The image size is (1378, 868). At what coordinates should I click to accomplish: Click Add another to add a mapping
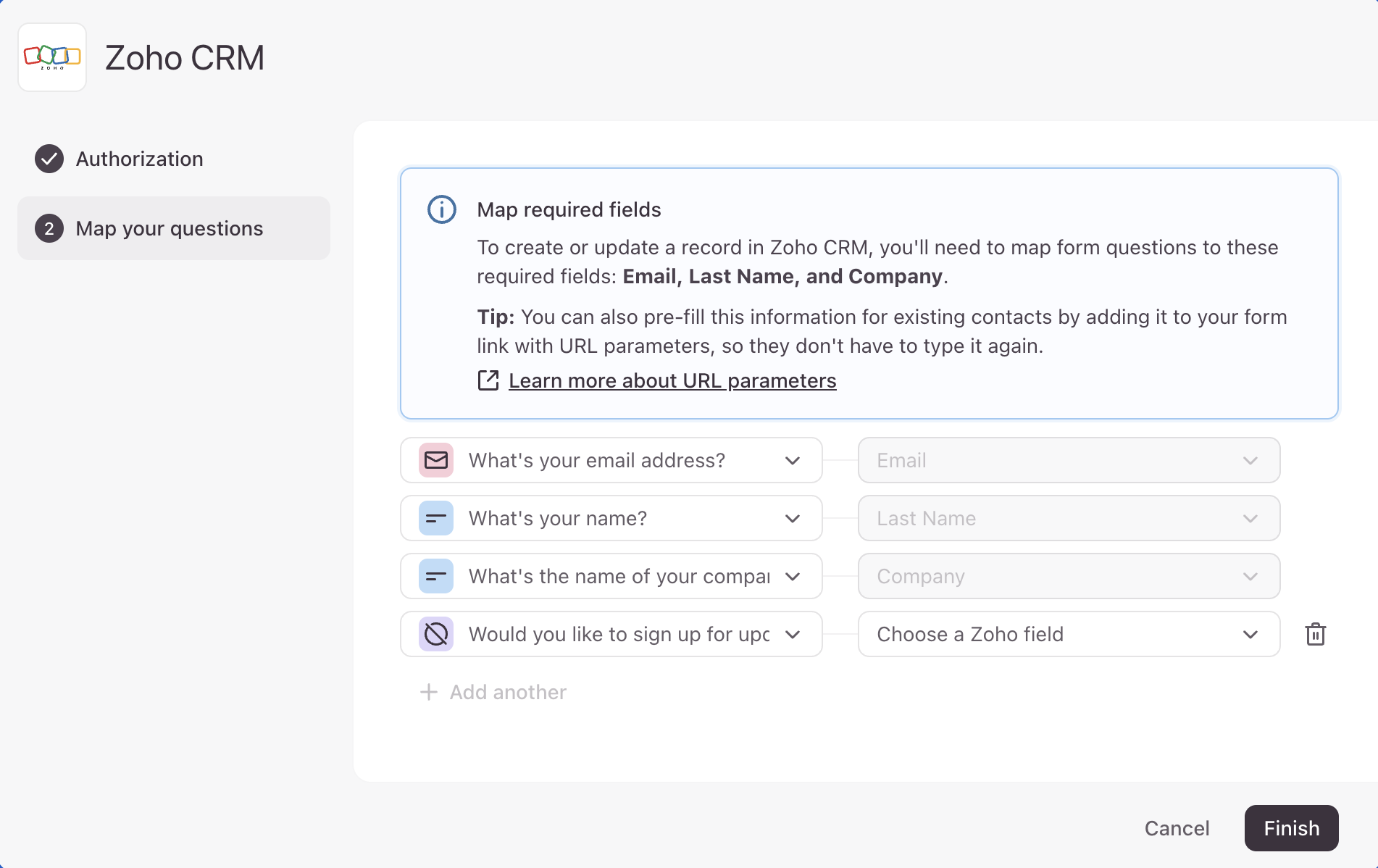493,692
